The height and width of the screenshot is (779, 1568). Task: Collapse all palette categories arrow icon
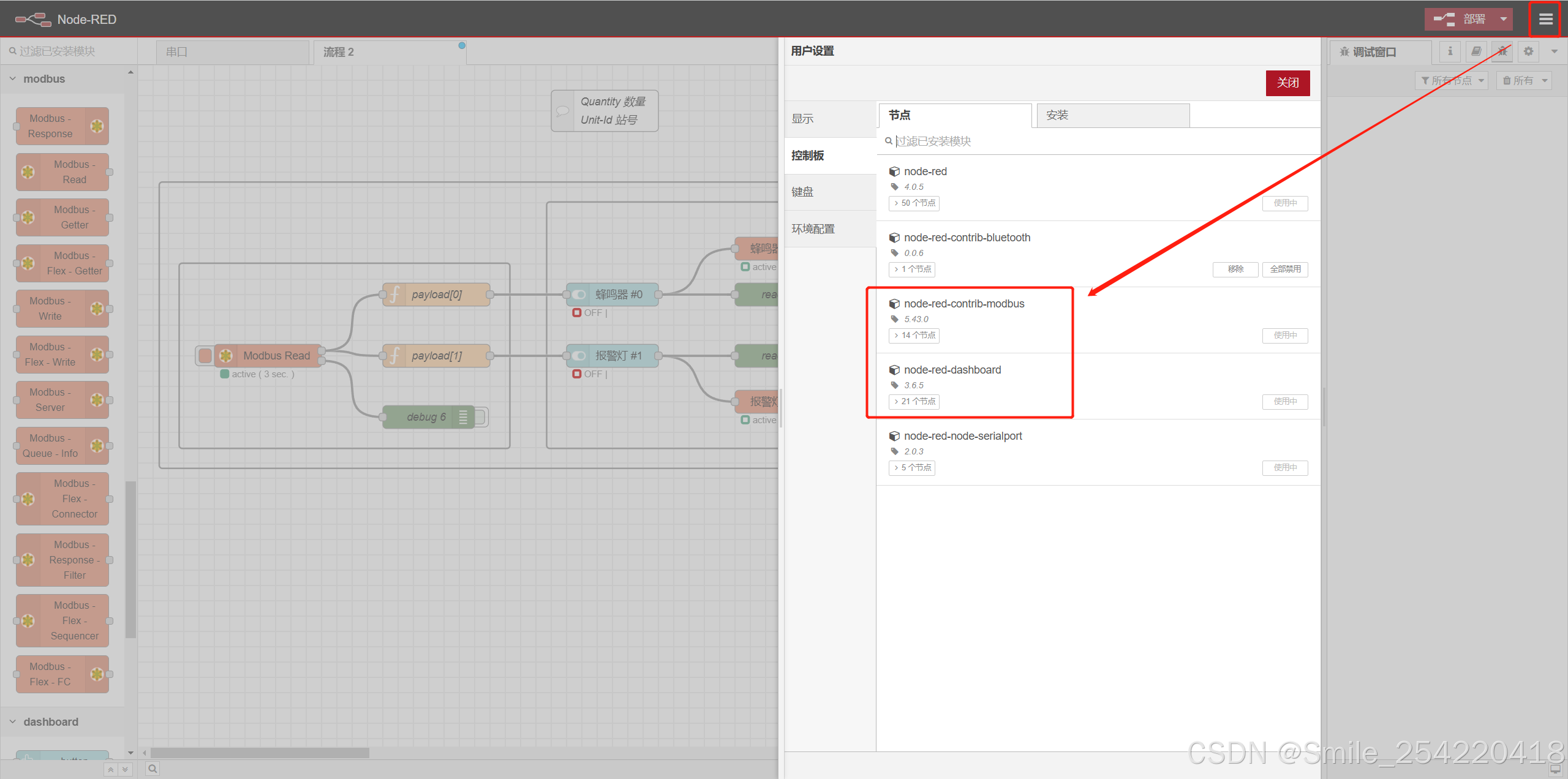[x=111, y=769]
